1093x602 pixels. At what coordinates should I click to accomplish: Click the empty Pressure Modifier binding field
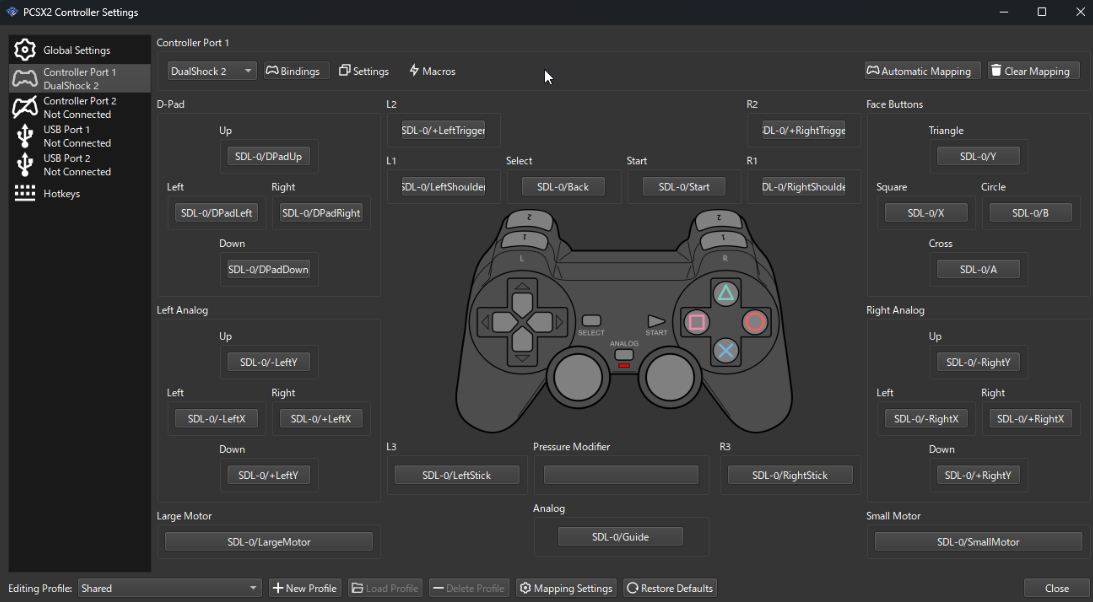tap(620, 474)
